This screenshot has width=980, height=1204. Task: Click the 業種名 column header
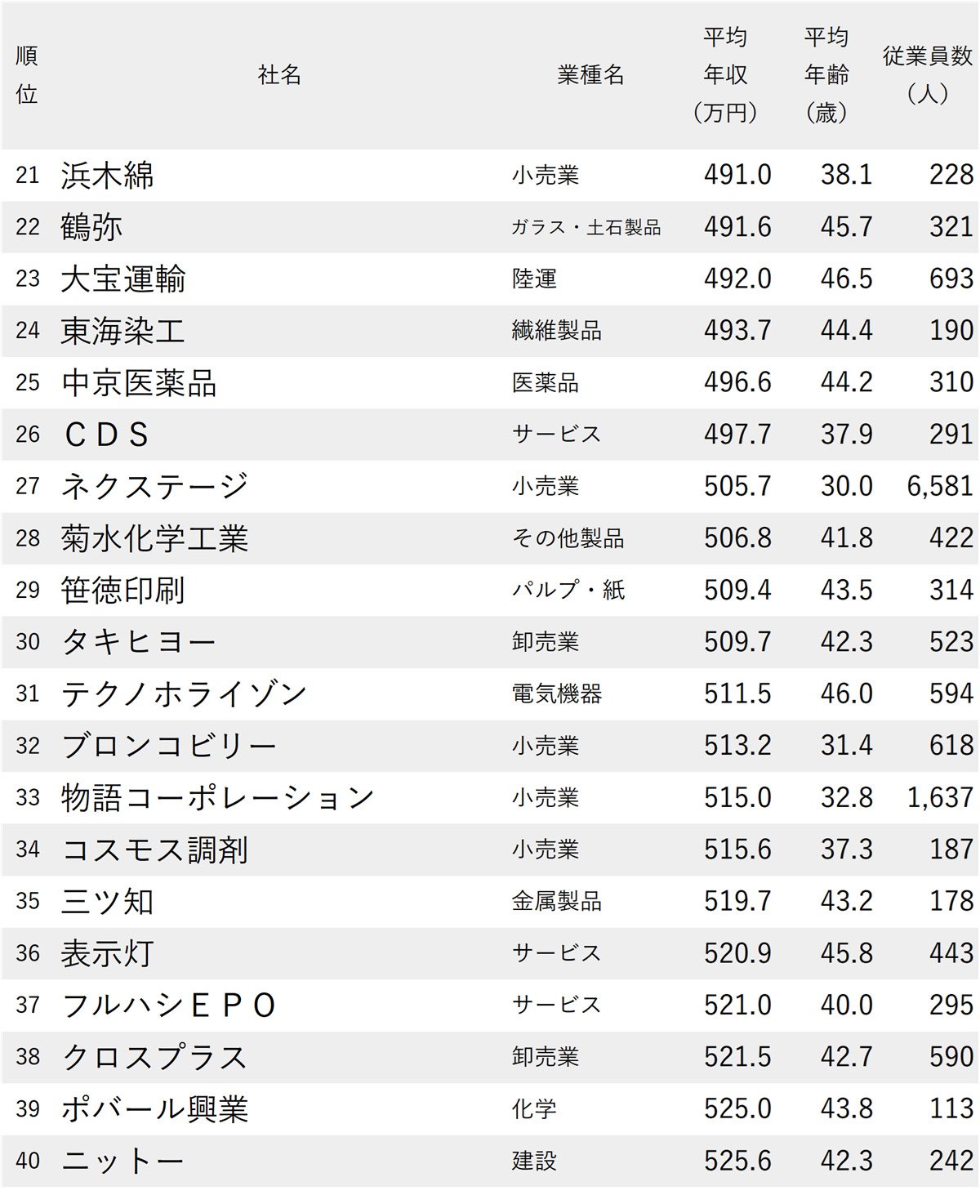point(590,75)
